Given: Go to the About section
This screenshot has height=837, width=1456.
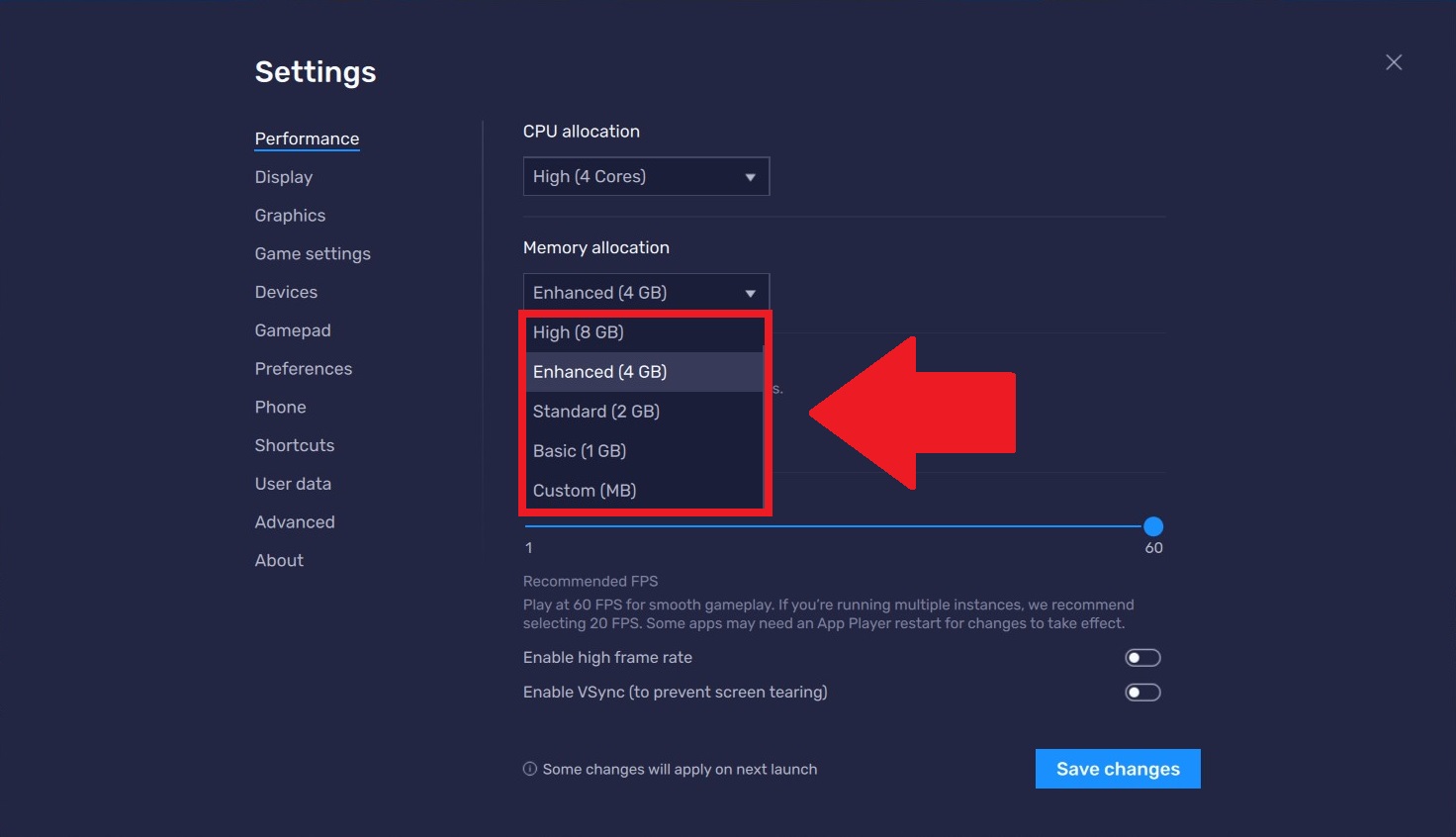Looking at the screenshot, I should [x=279, y=560].
